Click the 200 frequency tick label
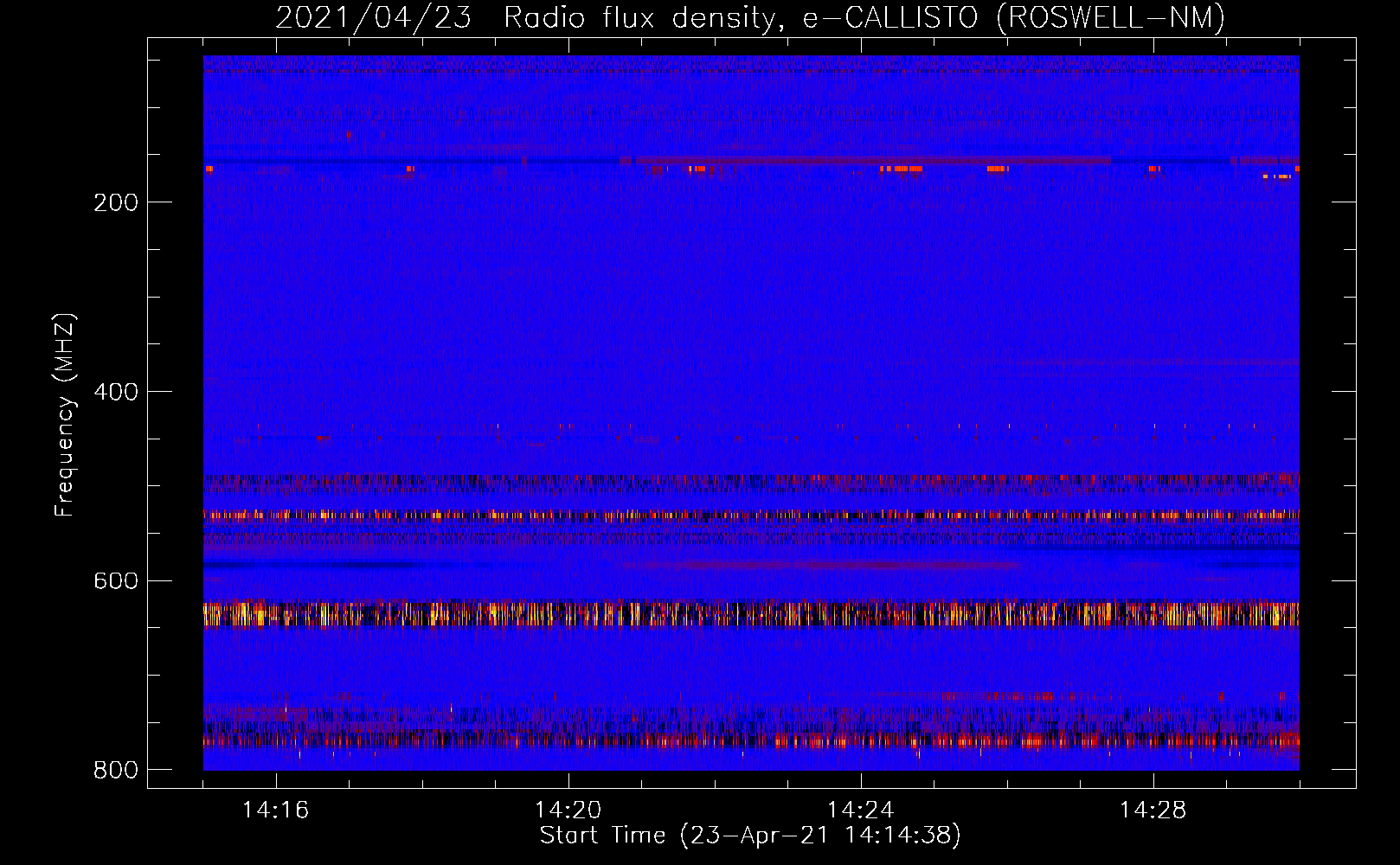This screenshot has width=1400, height=865. point(116,202)
